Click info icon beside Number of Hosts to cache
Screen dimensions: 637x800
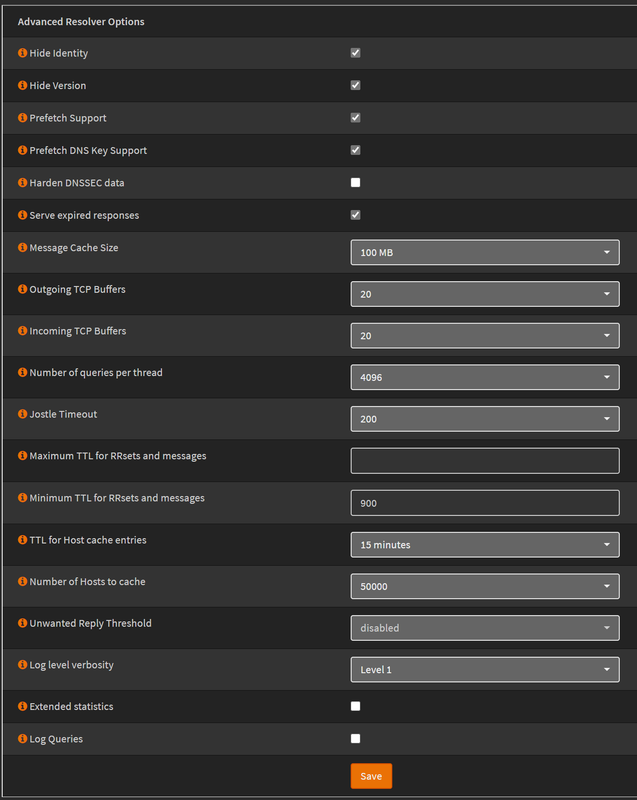pyautogui.click(x=22, y=581)
